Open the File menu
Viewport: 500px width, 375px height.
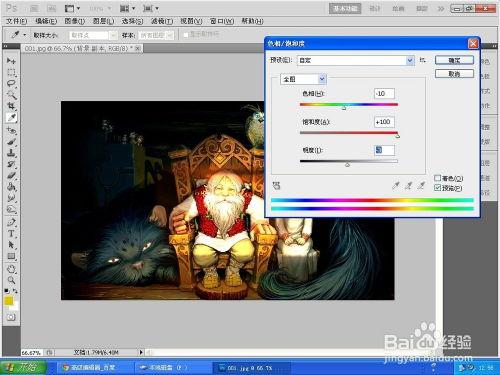click(x=16, y=21)
